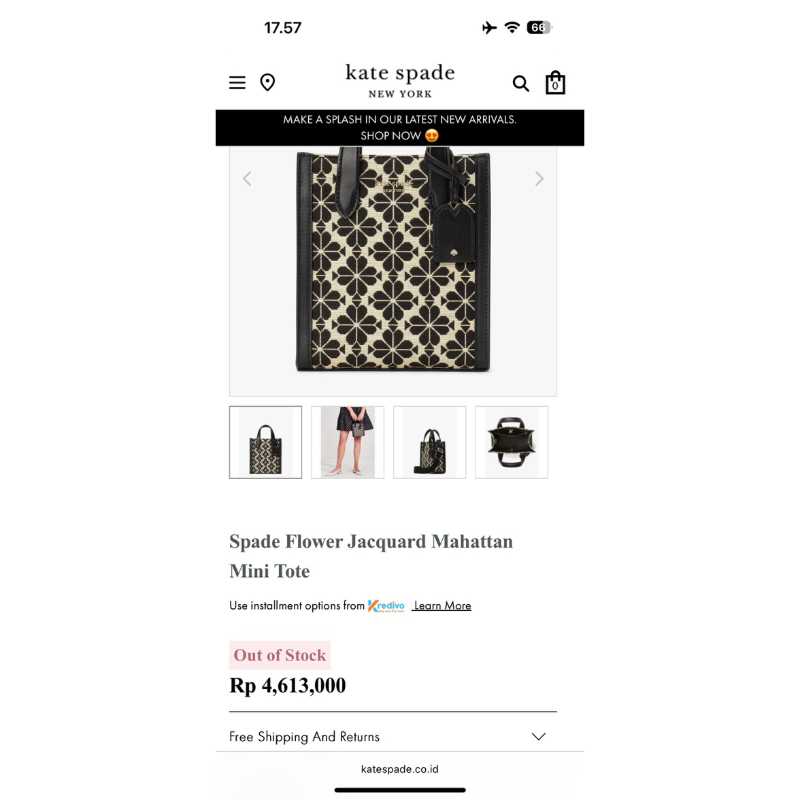Tap the airplane mode status icon
The width and height of the screenshot is (800, 800).
coord(489,28)
